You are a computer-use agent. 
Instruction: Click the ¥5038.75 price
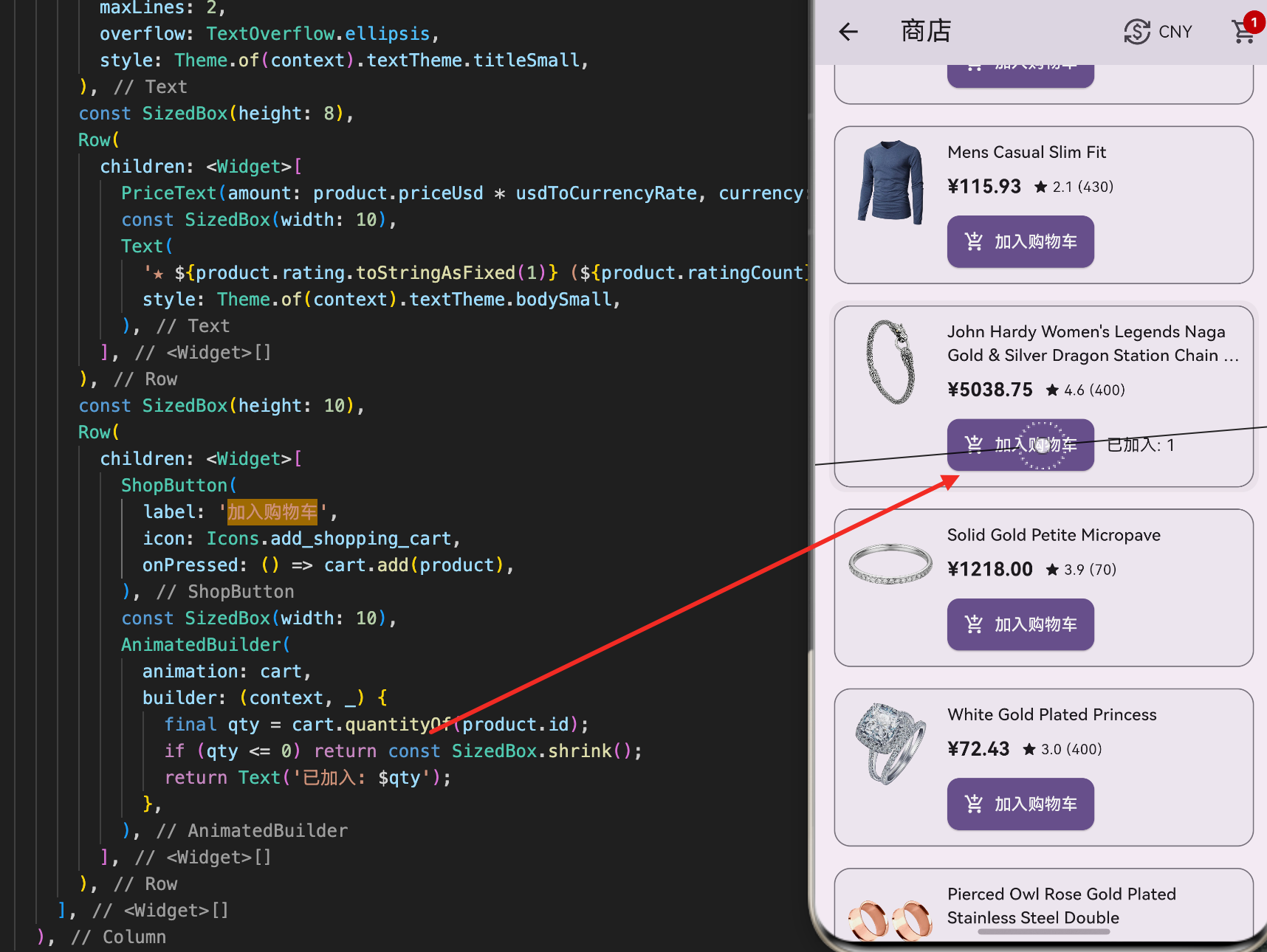click(990, 390)
